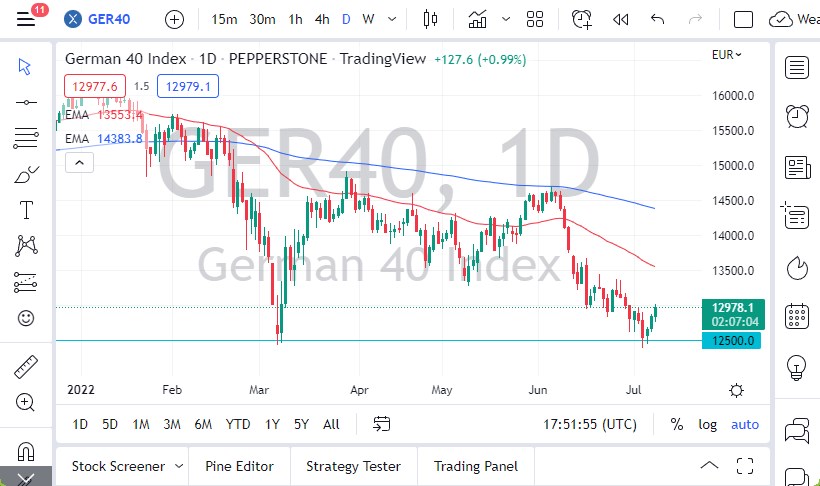Open the EUR currency dropdown

[726, 55]
